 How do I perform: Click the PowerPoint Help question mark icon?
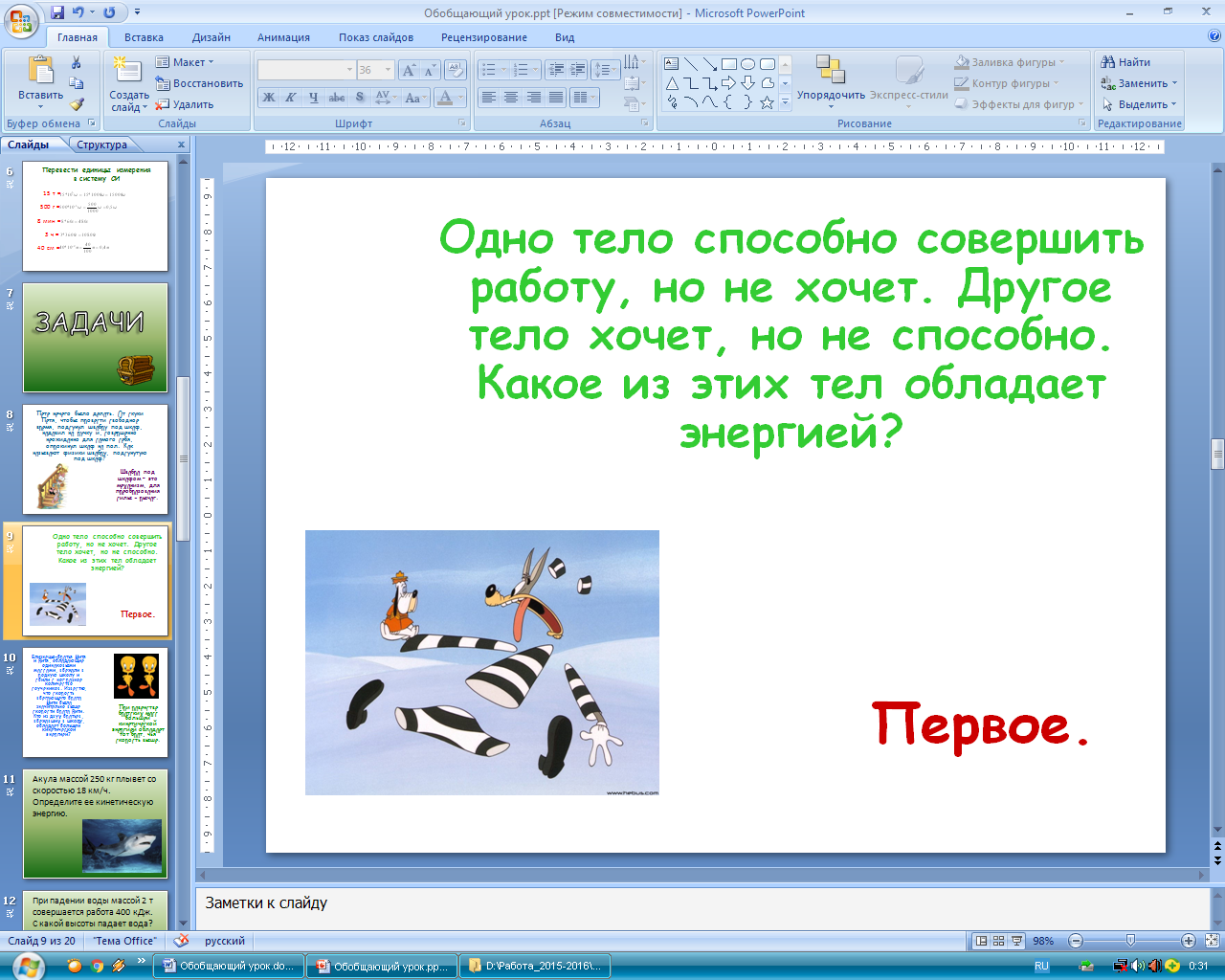1214,36
